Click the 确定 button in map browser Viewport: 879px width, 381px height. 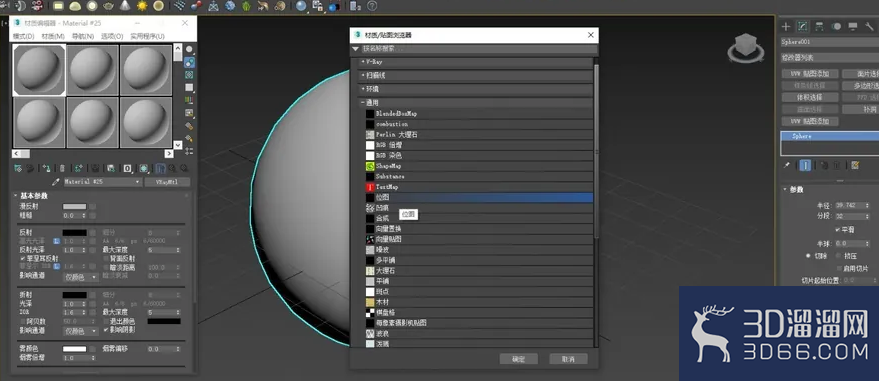(x=519, y=359)
